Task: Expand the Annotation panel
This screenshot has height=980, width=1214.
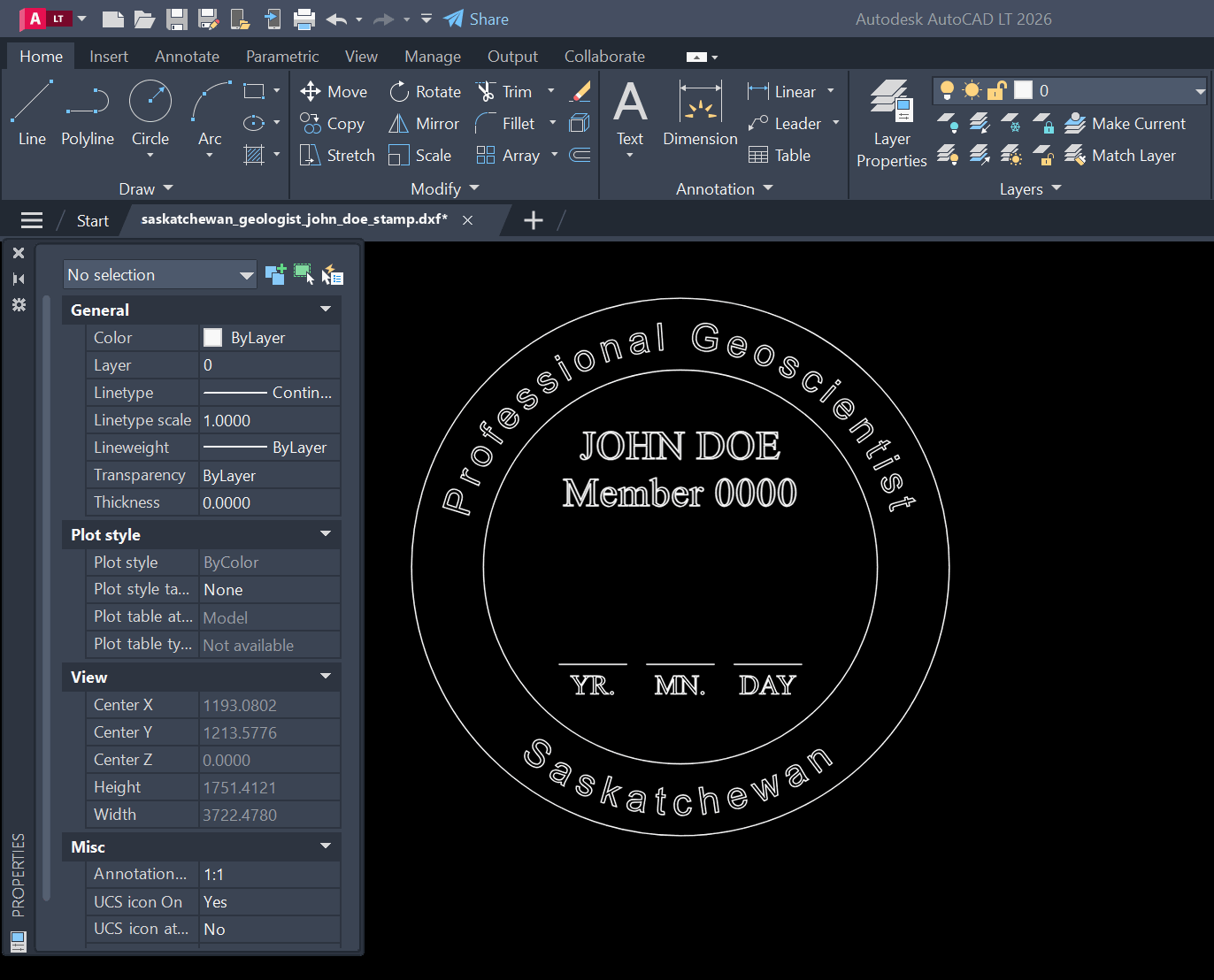Action: click(x=725, y=188)
